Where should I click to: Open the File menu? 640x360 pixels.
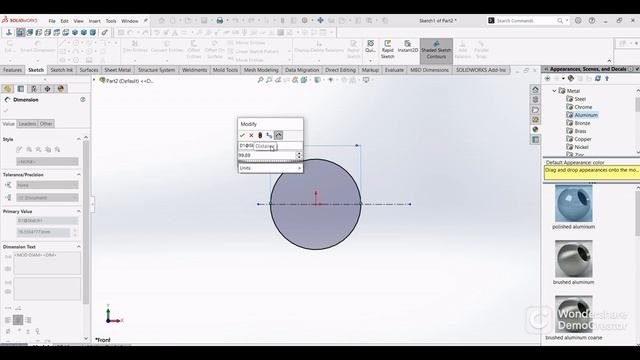52,21
